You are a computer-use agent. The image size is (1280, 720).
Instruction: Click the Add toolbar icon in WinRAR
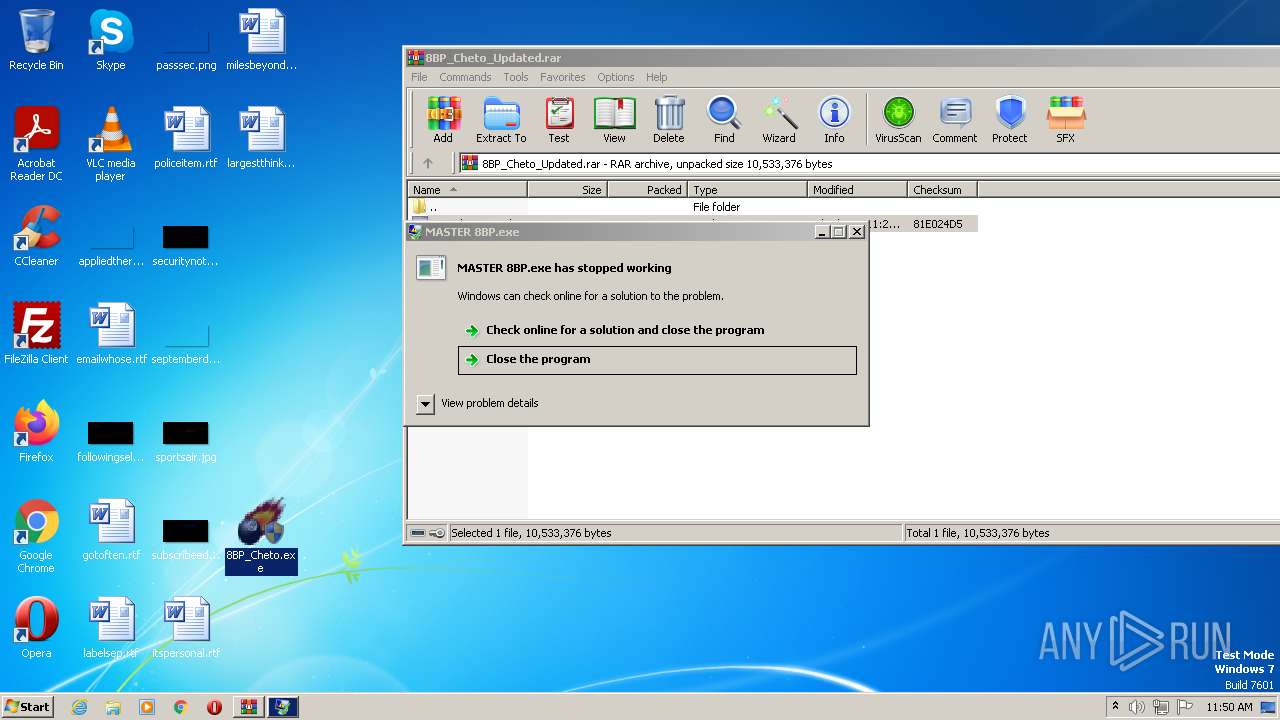[x=443, y=120]
